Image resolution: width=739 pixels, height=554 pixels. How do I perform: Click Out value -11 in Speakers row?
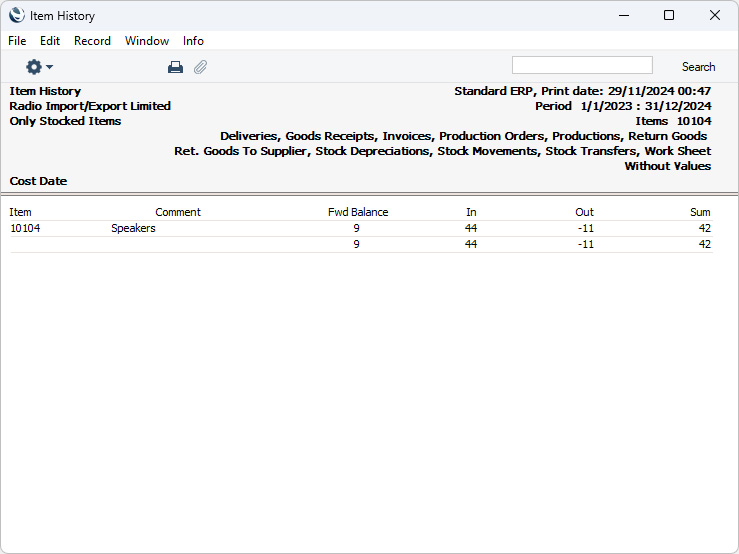point(585,228)
